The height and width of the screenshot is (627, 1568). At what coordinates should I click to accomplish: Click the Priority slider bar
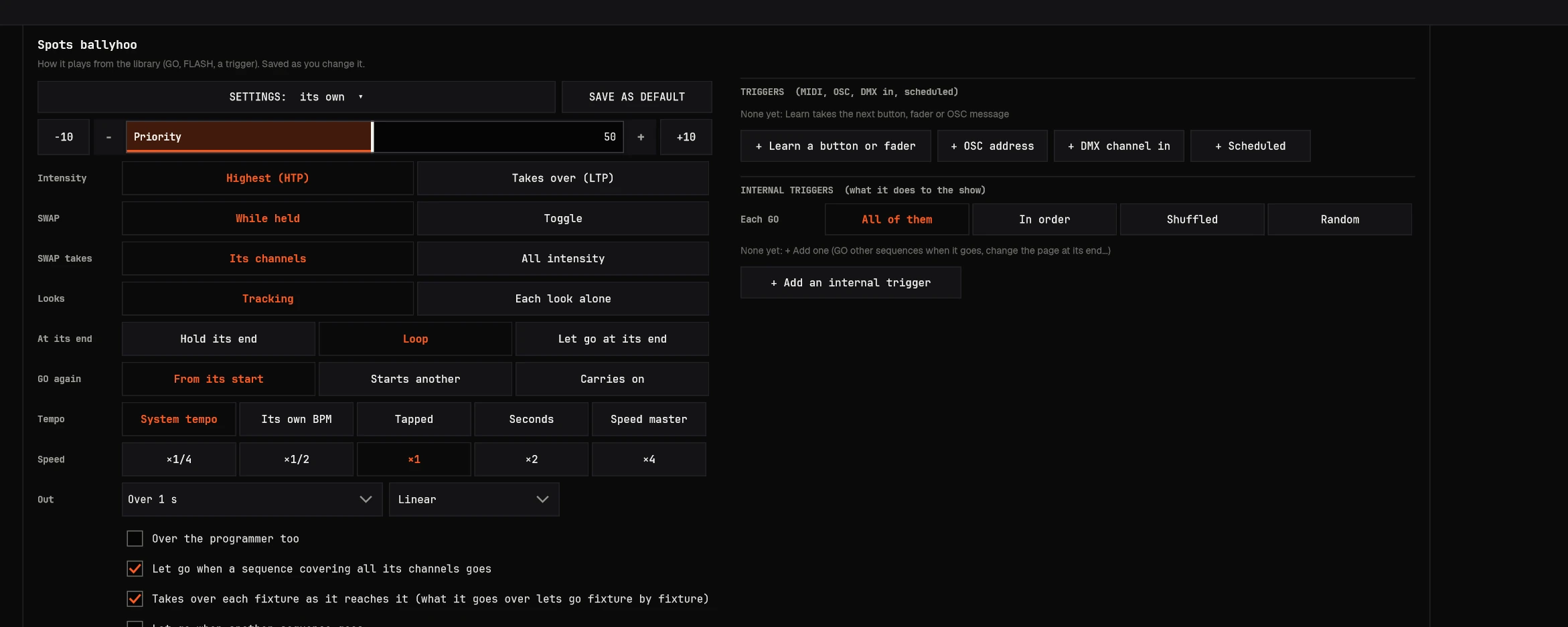pos(375,137)
